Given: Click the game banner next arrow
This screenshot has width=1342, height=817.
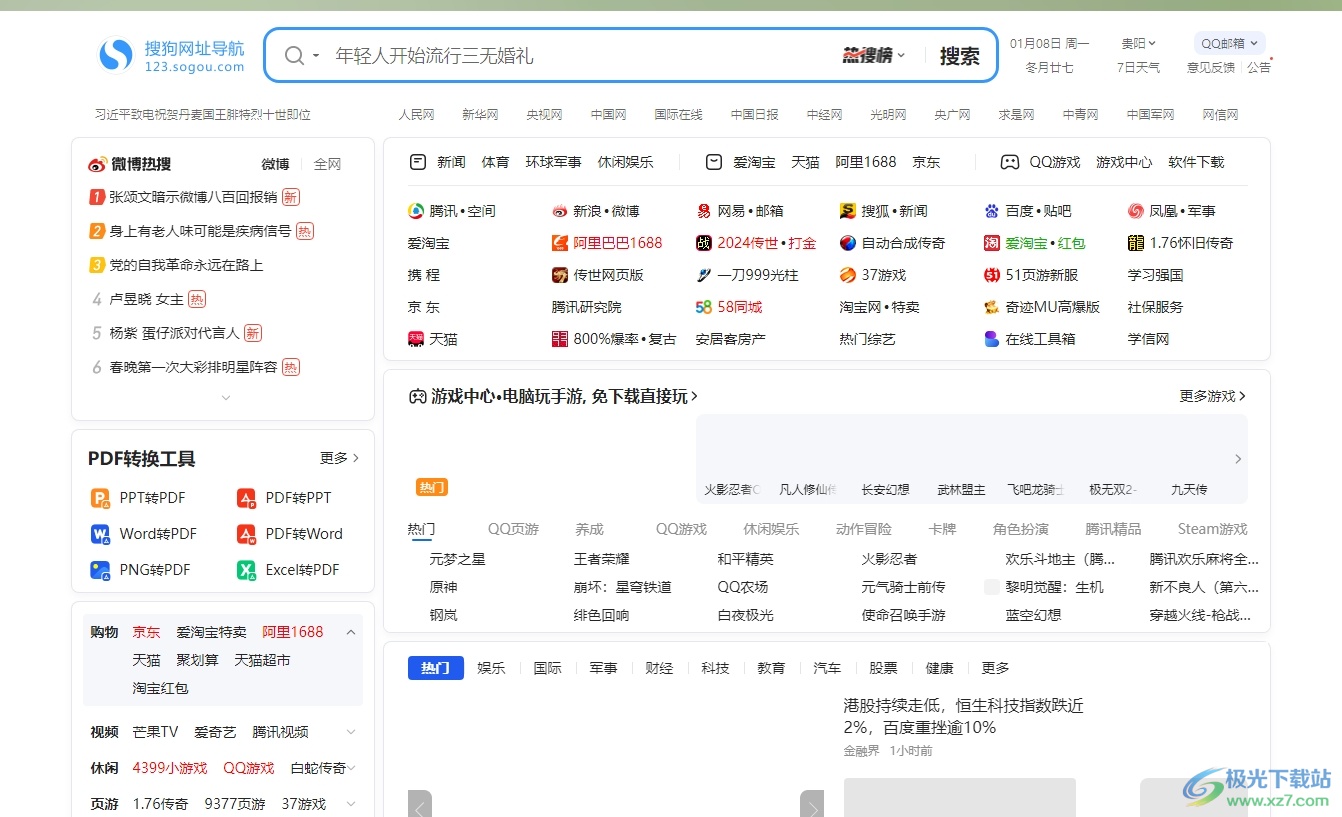Looking at the screenshot, I should tap(1238, 459).
